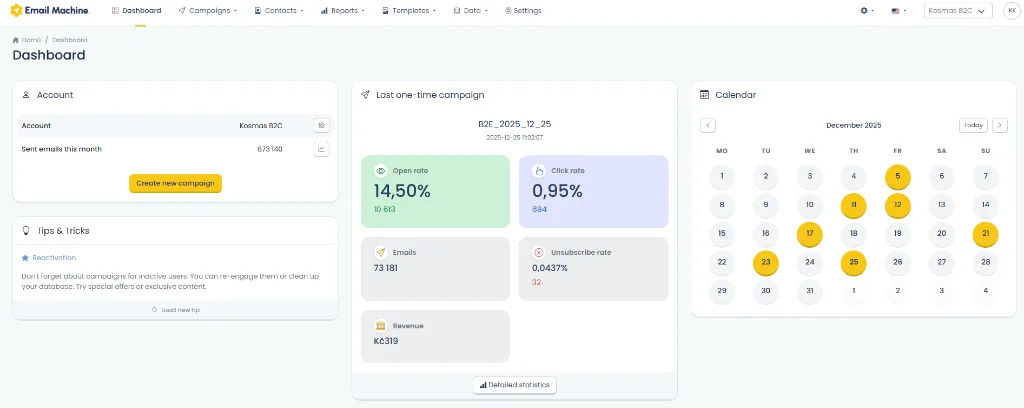
Task: Open Detailed statistics
Action: coord(515,385)
